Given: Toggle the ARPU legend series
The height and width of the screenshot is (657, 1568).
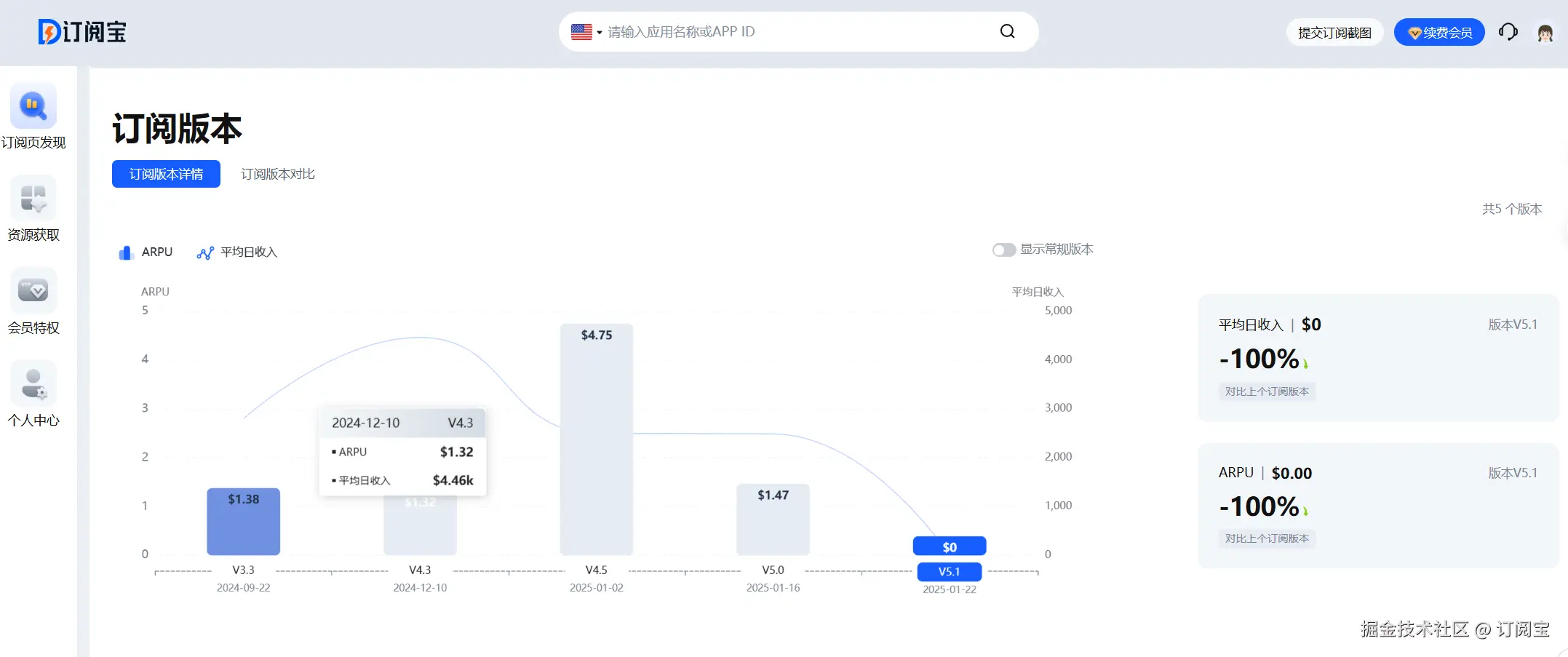Looking at the screenshot, I should coord(146,252).
